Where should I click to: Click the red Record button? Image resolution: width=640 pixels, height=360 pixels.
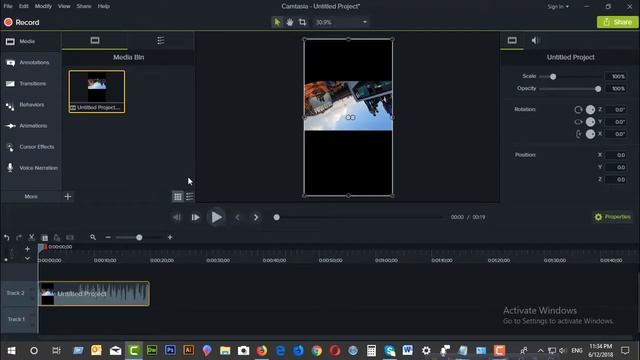pos(22,22)
